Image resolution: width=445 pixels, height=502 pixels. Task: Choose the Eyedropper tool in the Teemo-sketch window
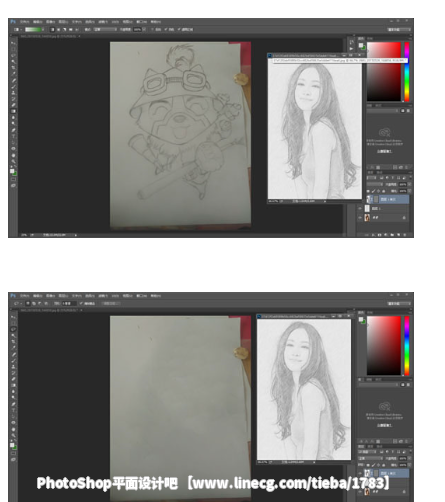tap(13, 74)
